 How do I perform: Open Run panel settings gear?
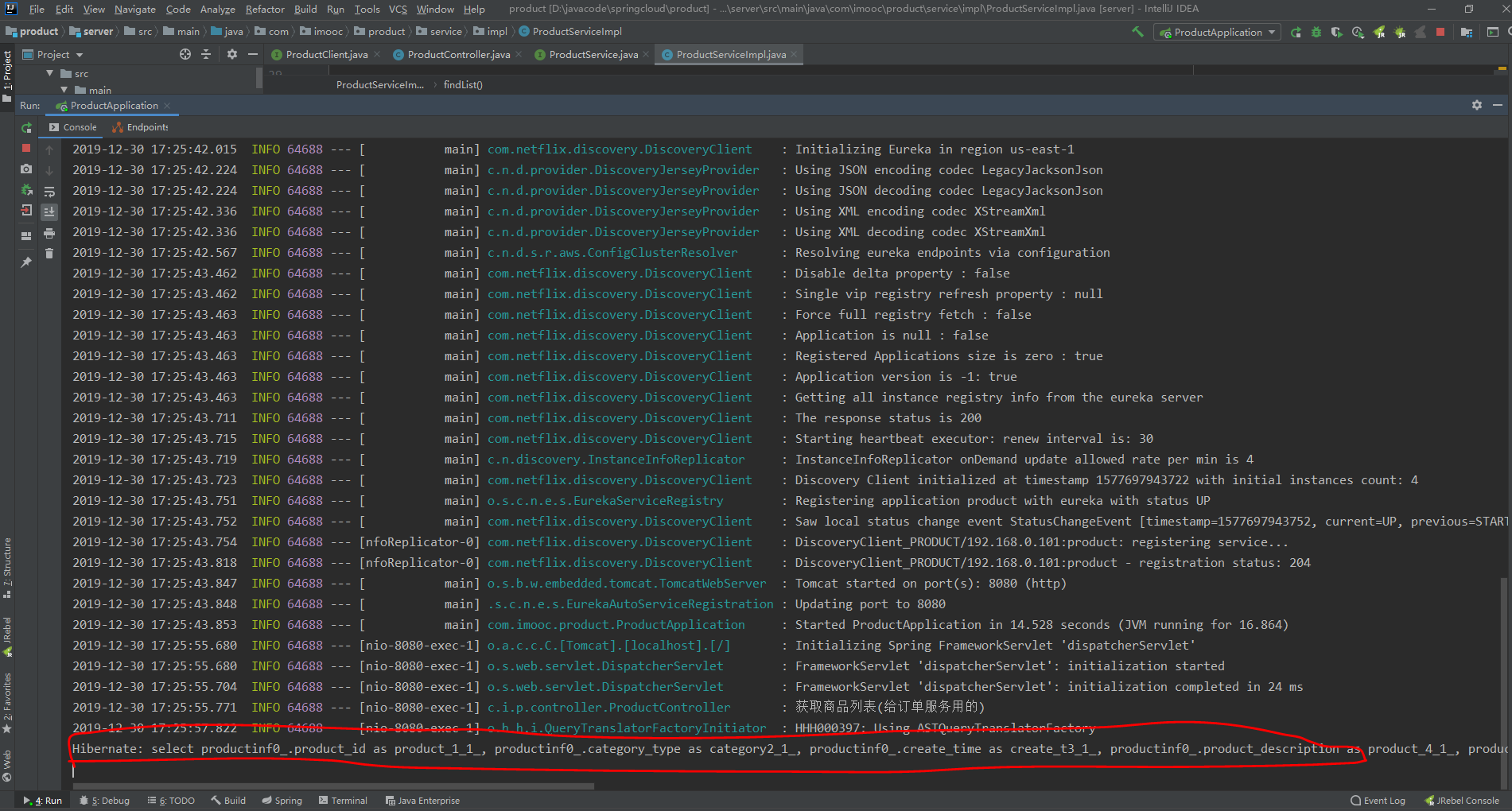click(x=1477, y=105)
